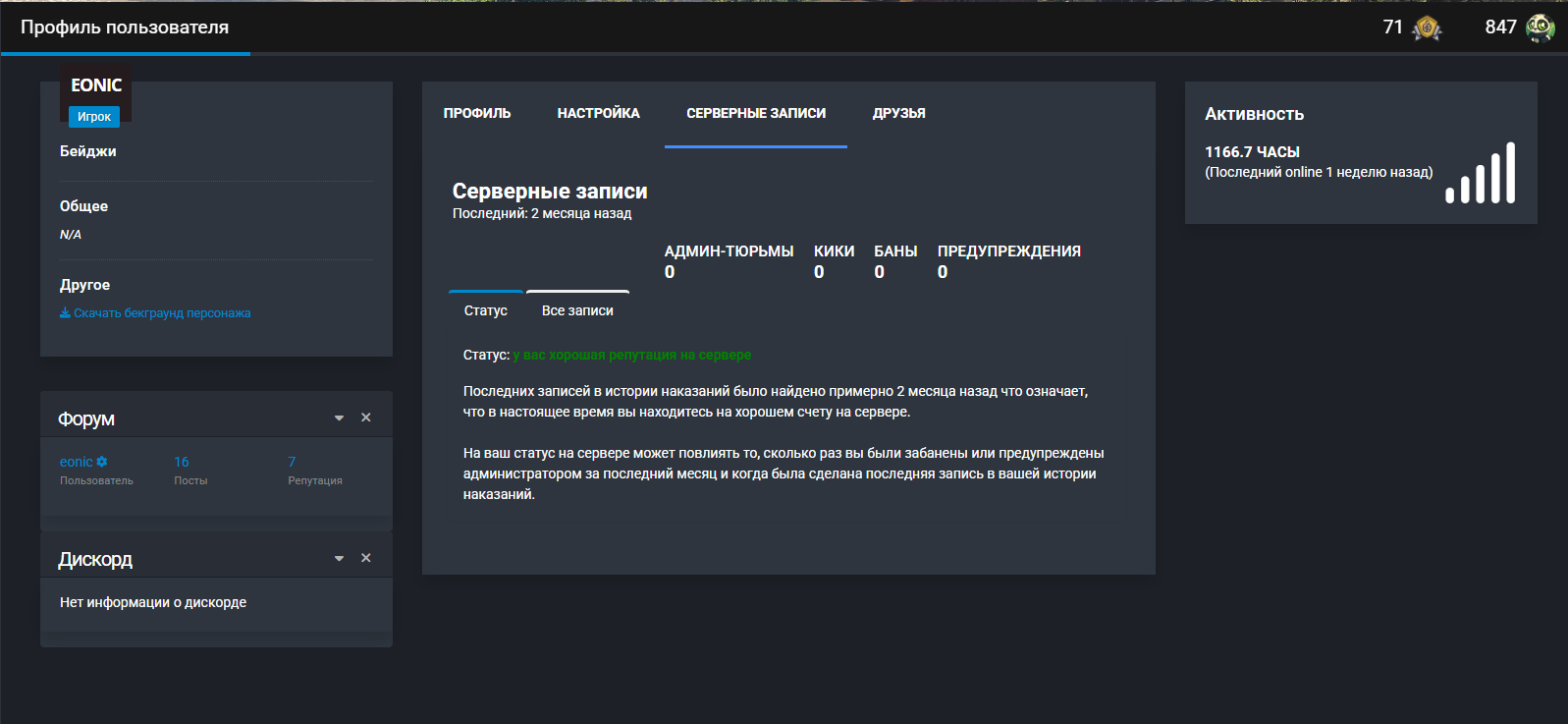Collapse the Дискорд panel with arrow

point(339,559)
